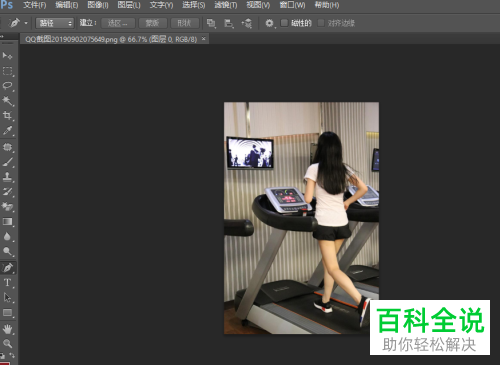Select the History Brush tool
Screen dimensions: 500x365
pos(7,192)
